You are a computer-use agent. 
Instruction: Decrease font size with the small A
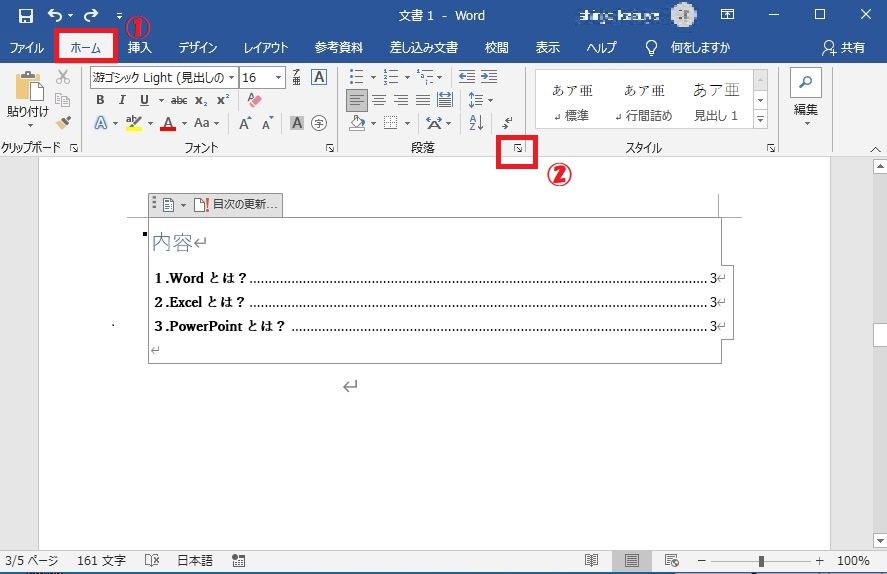268,123
